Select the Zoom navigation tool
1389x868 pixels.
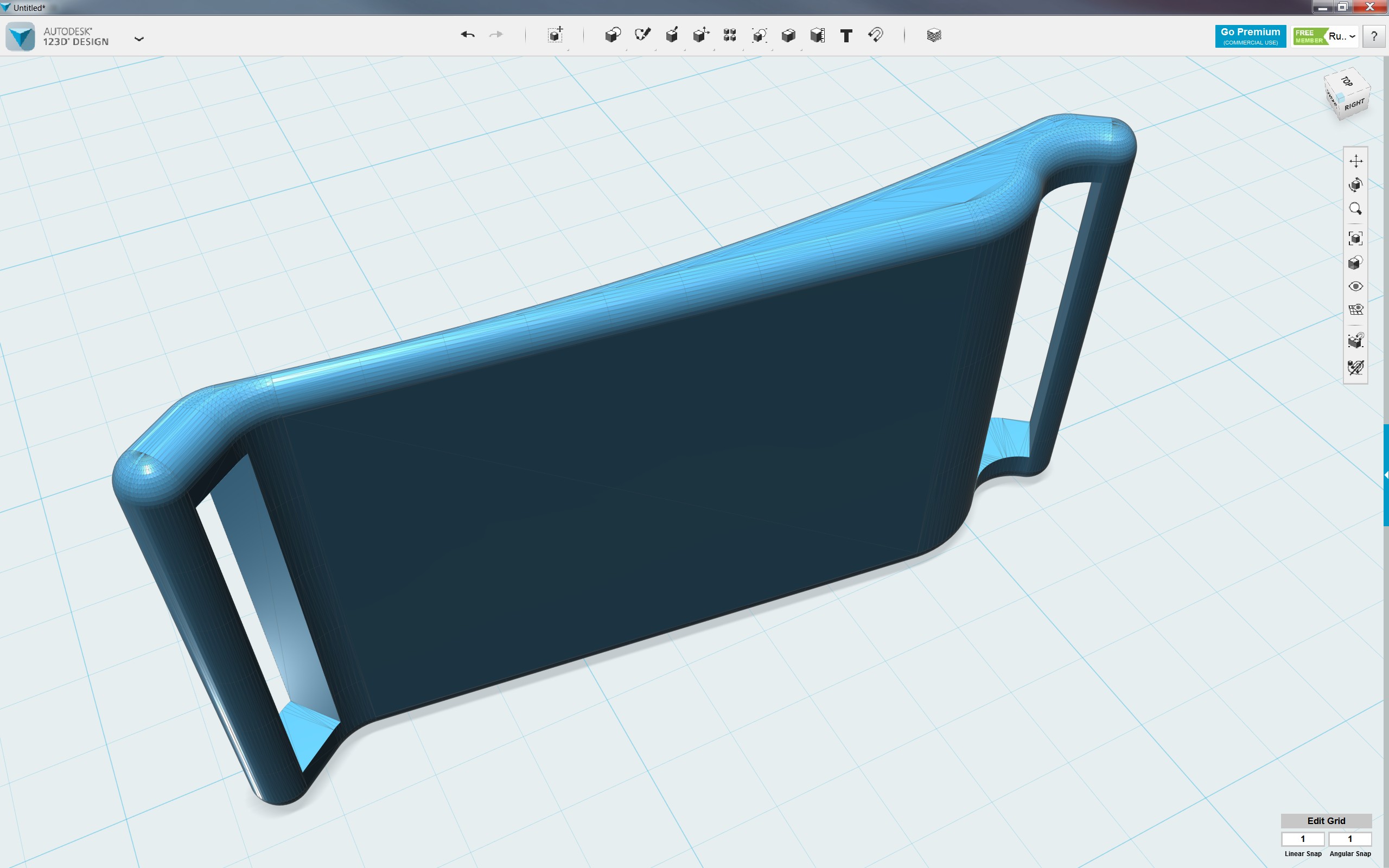(x=1356, y=209)
